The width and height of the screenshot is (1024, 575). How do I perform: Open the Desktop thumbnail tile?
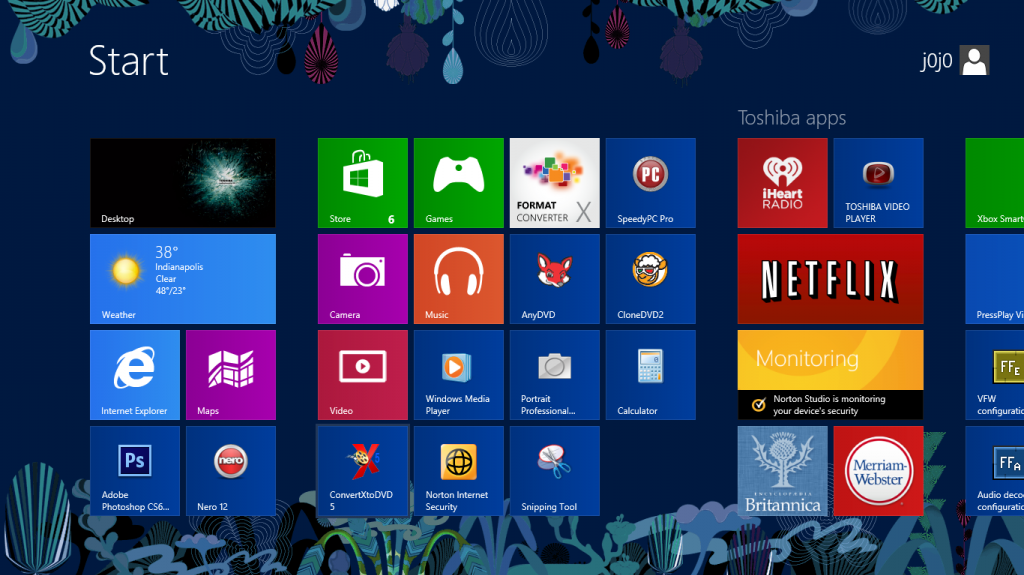pyautogui.click(x=182, y=182)
